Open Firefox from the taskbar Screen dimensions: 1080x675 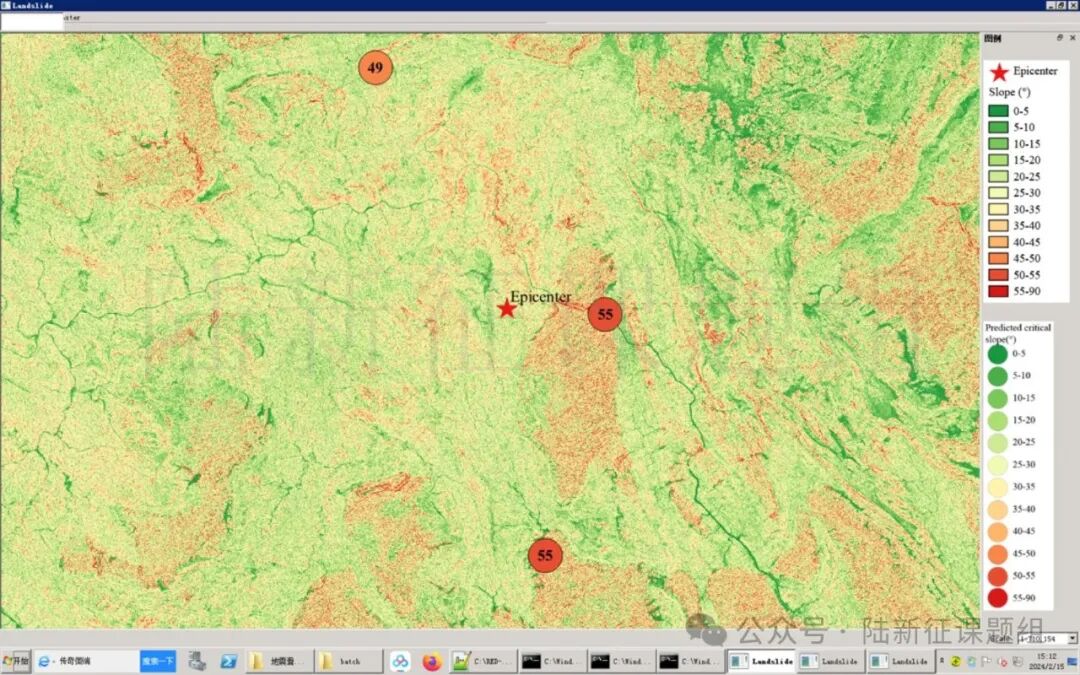(x=432, y=661)
